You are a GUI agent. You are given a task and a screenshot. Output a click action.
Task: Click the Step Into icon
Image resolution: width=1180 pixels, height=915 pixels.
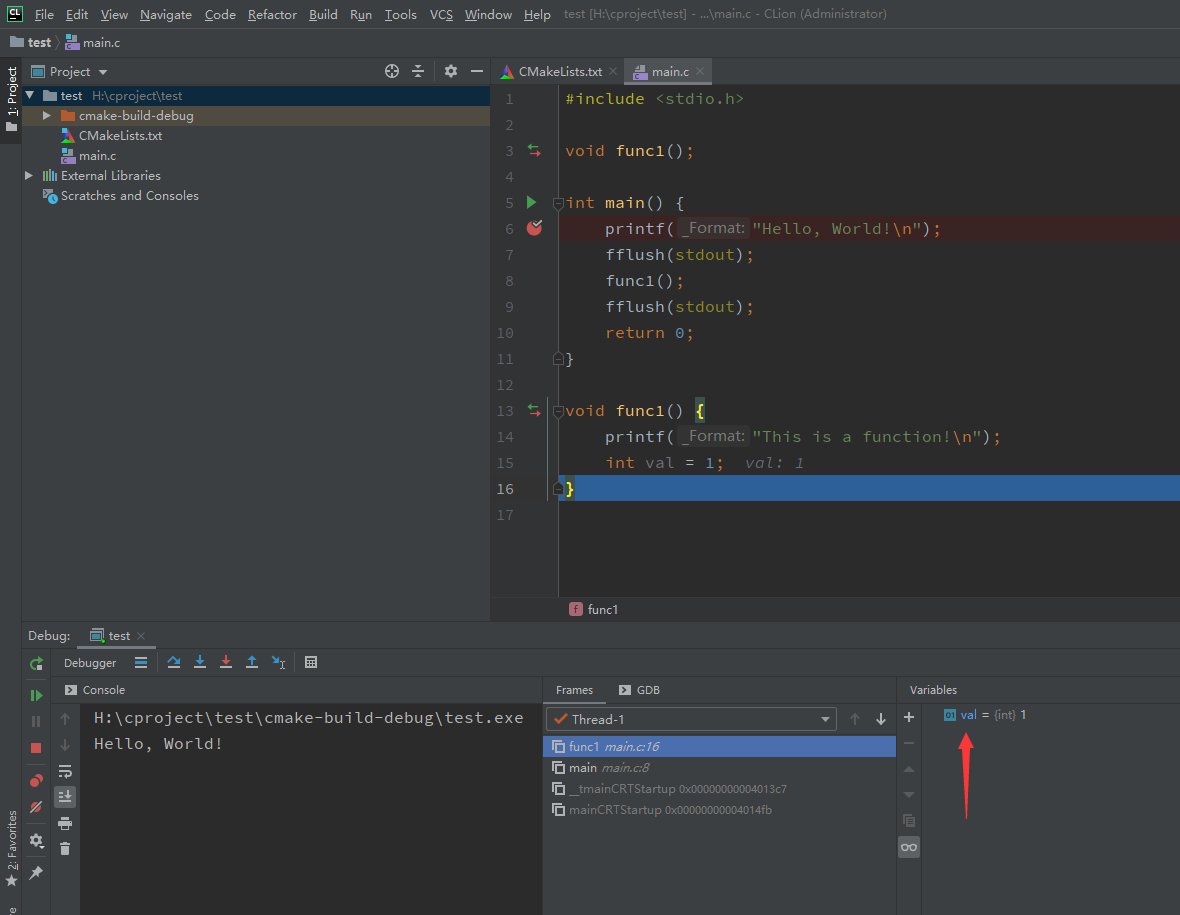point(200,662)
